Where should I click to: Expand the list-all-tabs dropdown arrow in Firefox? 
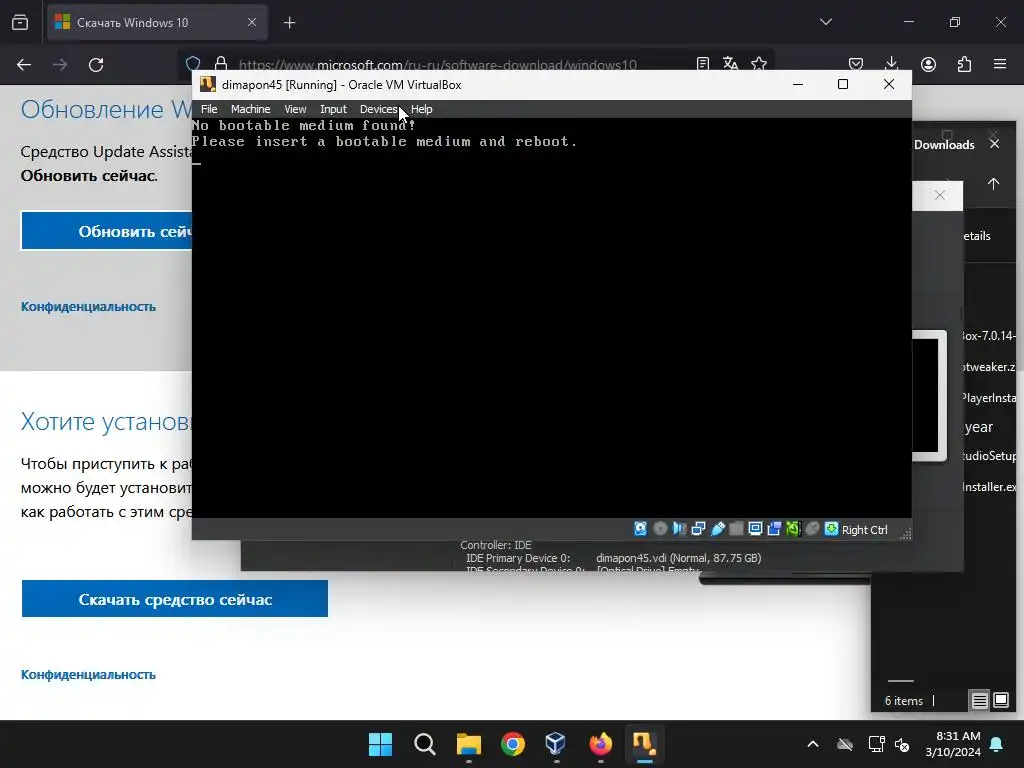tap(825, 22)
